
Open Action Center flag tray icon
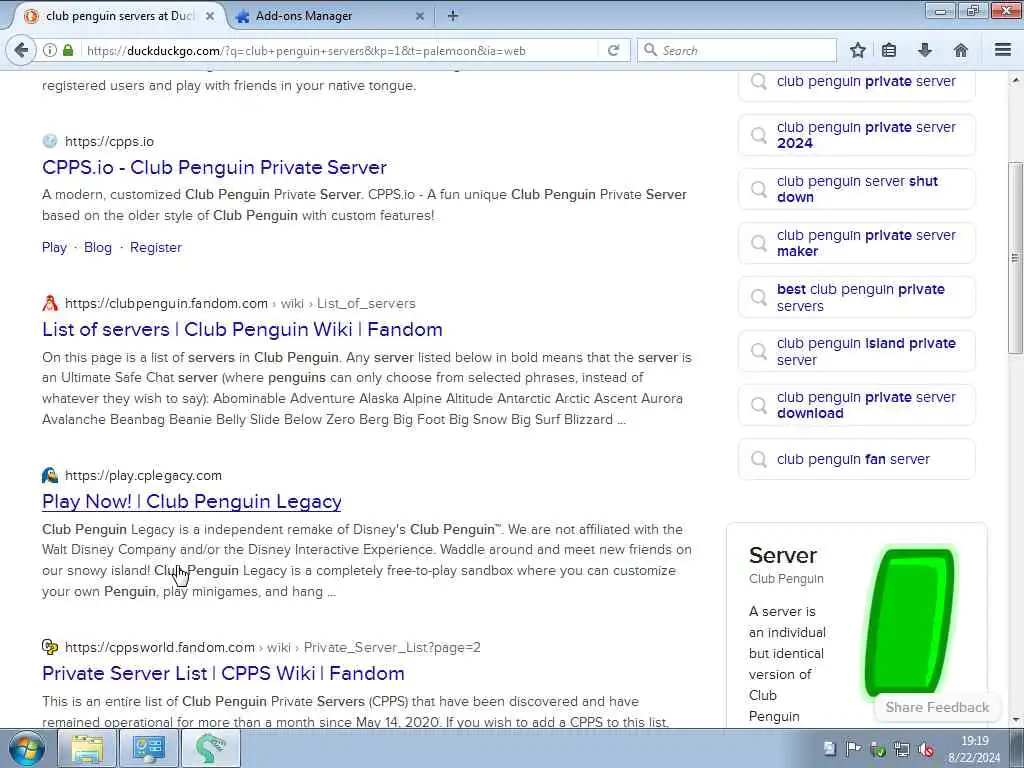(853, 749)
